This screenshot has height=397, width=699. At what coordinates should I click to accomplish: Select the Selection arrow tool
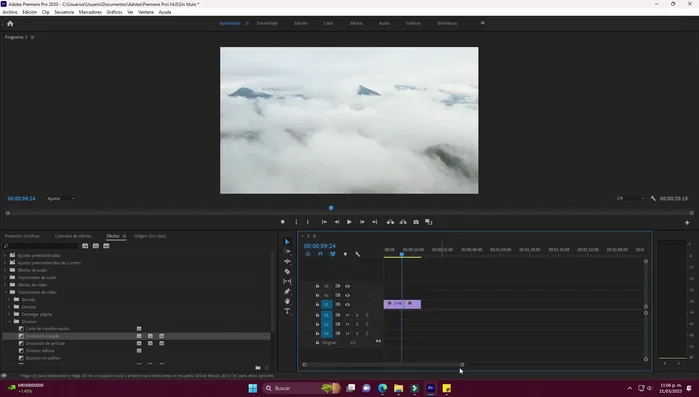(287, 241)
